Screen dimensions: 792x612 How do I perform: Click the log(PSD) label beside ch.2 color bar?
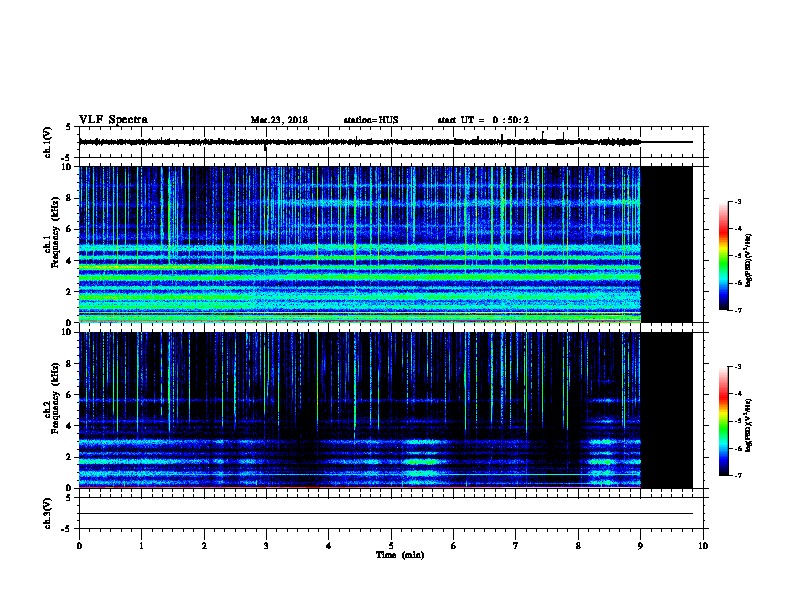pos(749,425)
